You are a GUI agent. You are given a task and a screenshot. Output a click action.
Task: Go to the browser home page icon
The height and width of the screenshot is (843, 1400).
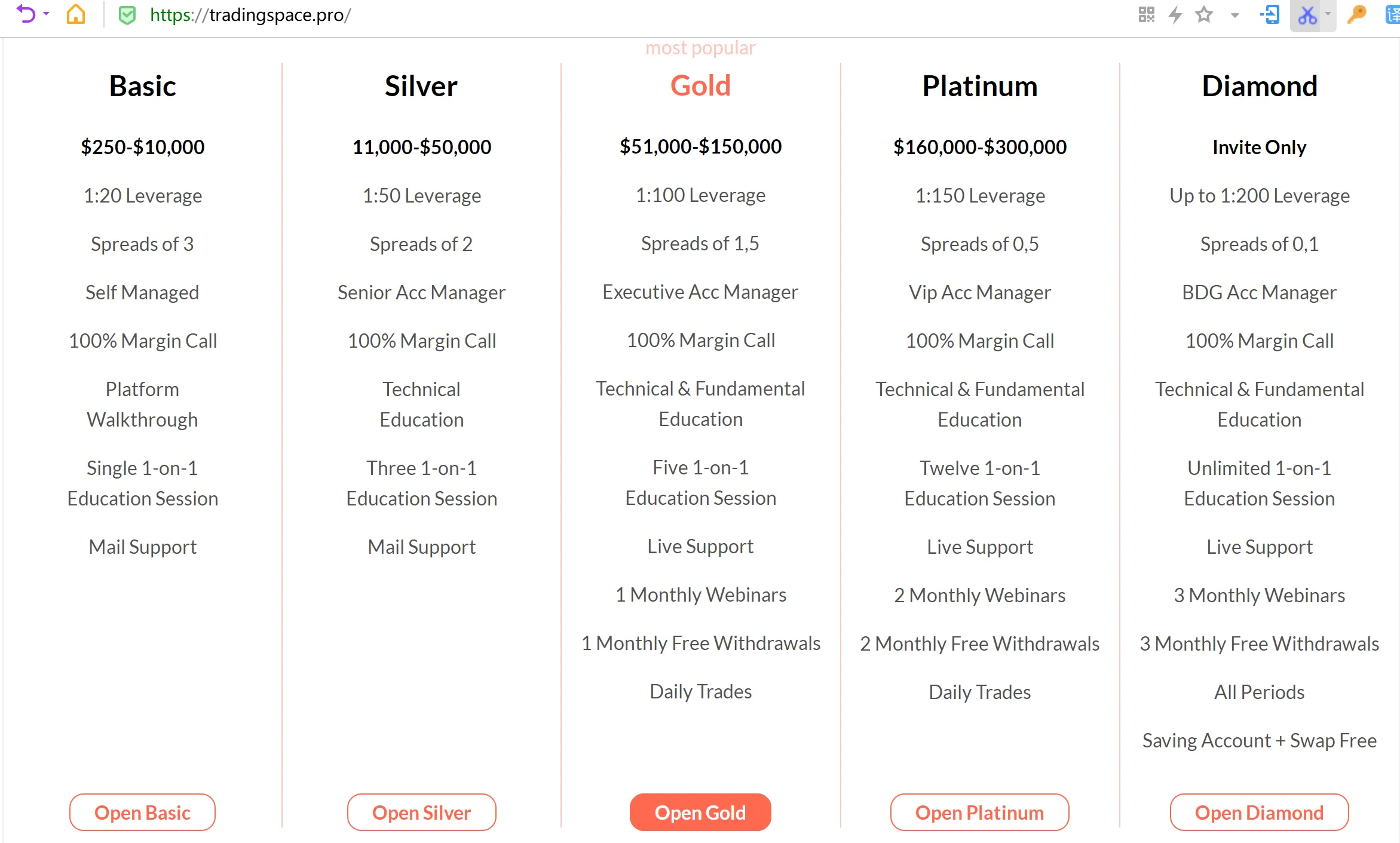pyautogui.click(x=76, y=14)
